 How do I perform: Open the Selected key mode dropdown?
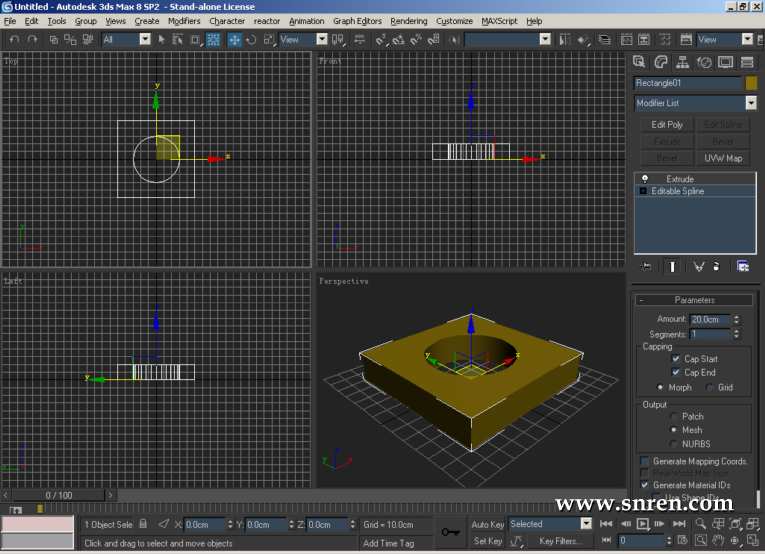586,524
